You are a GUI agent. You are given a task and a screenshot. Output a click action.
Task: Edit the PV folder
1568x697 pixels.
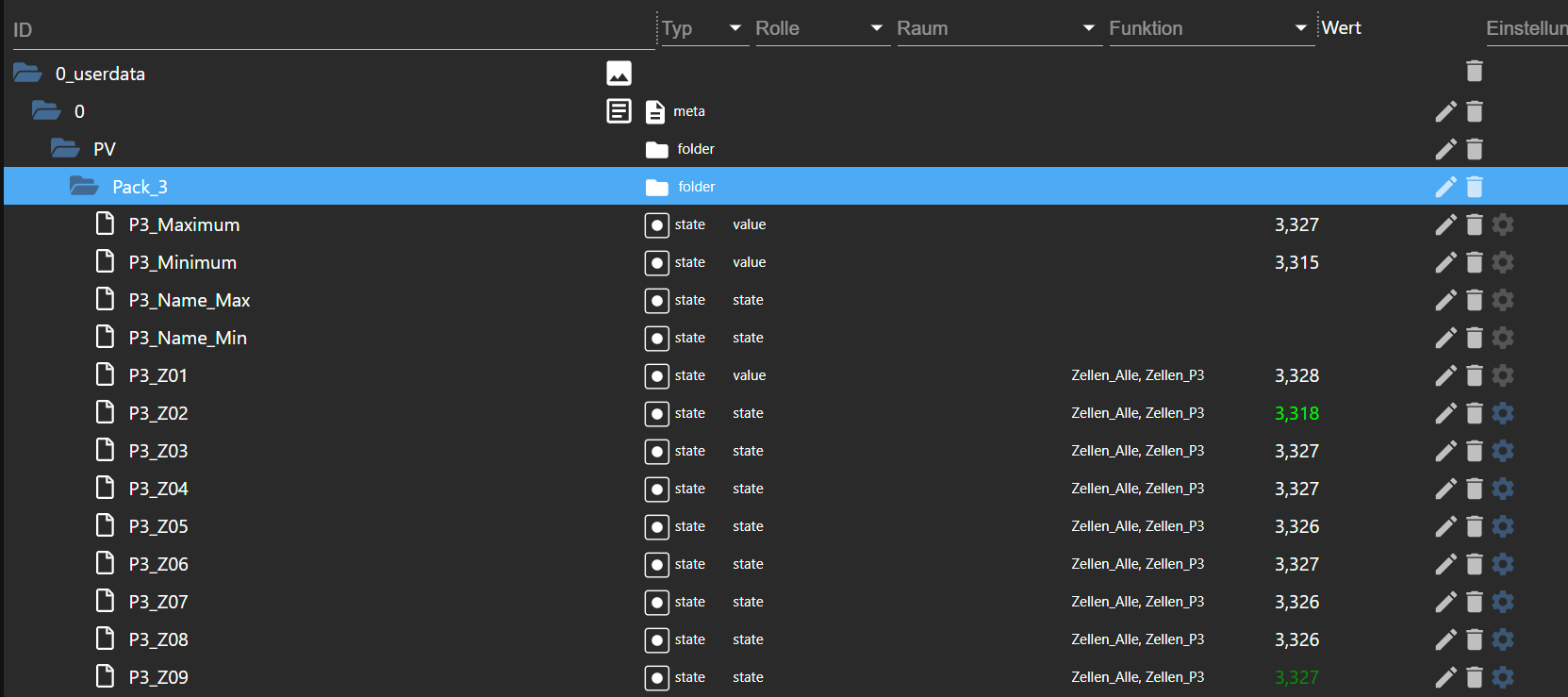coord(1445,149)
